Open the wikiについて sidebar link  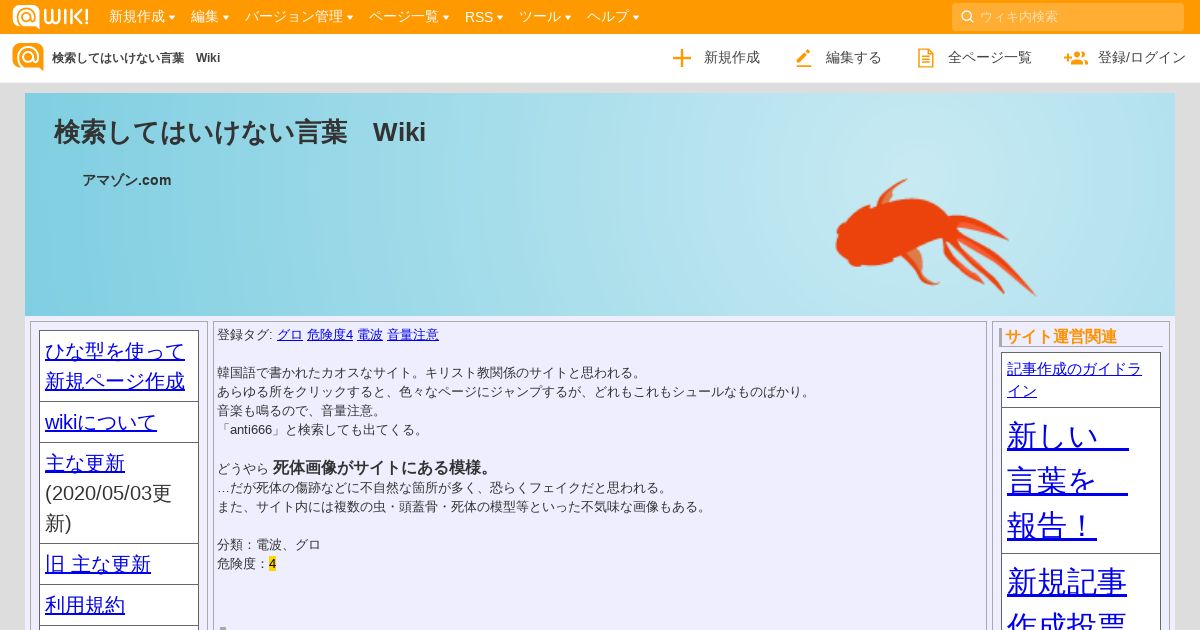pyautogui.click(x=101, y=422)
